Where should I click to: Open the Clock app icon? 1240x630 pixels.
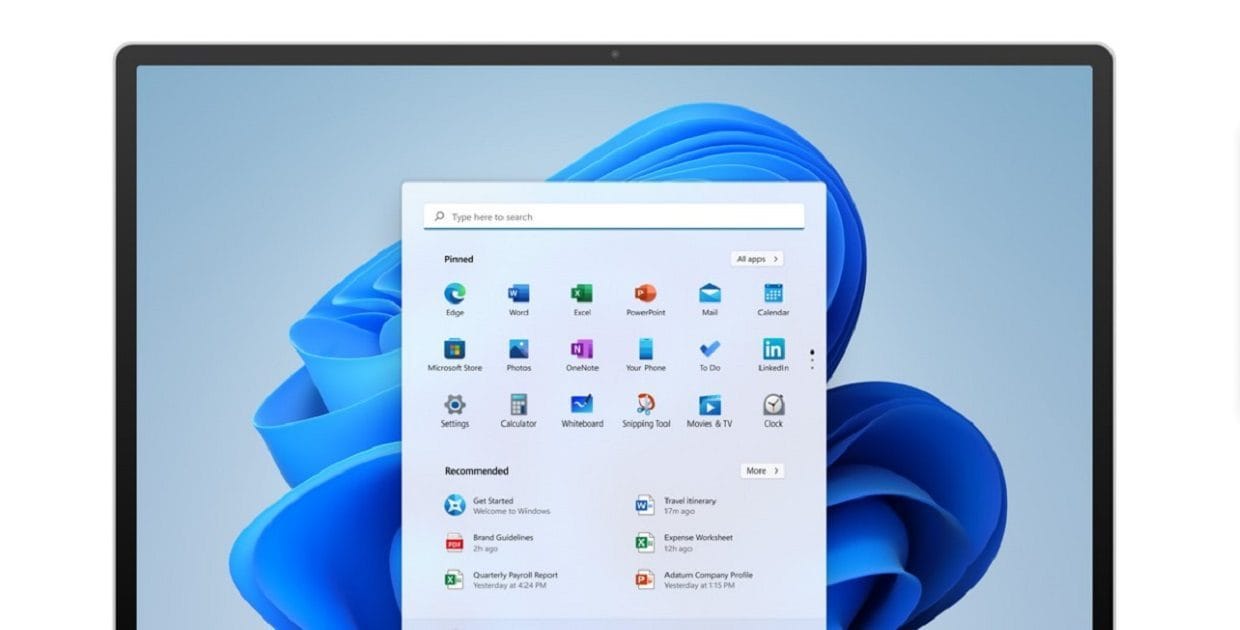(x=773, y=404)
